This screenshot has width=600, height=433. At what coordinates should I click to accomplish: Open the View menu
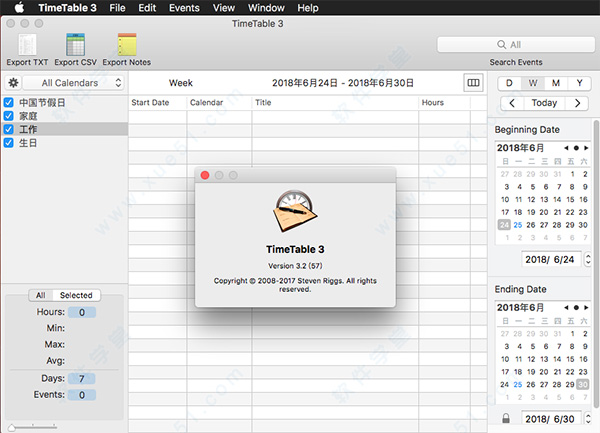[224, 8]
